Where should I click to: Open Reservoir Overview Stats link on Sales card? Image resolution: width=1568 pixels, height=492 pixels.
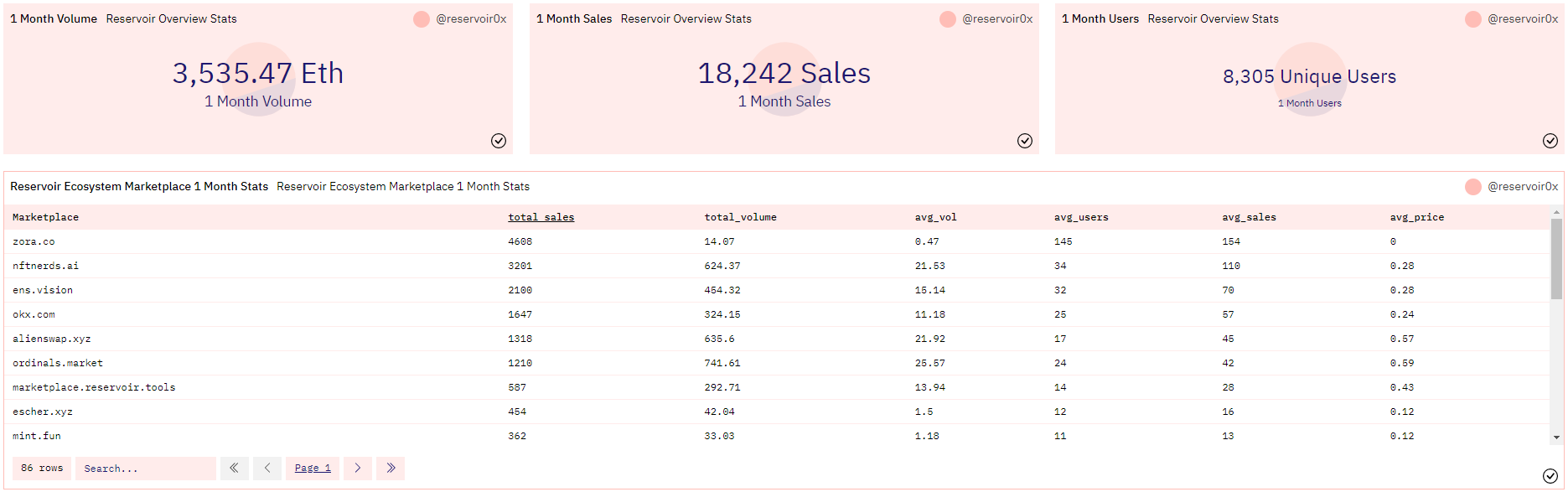click(686, 18)
